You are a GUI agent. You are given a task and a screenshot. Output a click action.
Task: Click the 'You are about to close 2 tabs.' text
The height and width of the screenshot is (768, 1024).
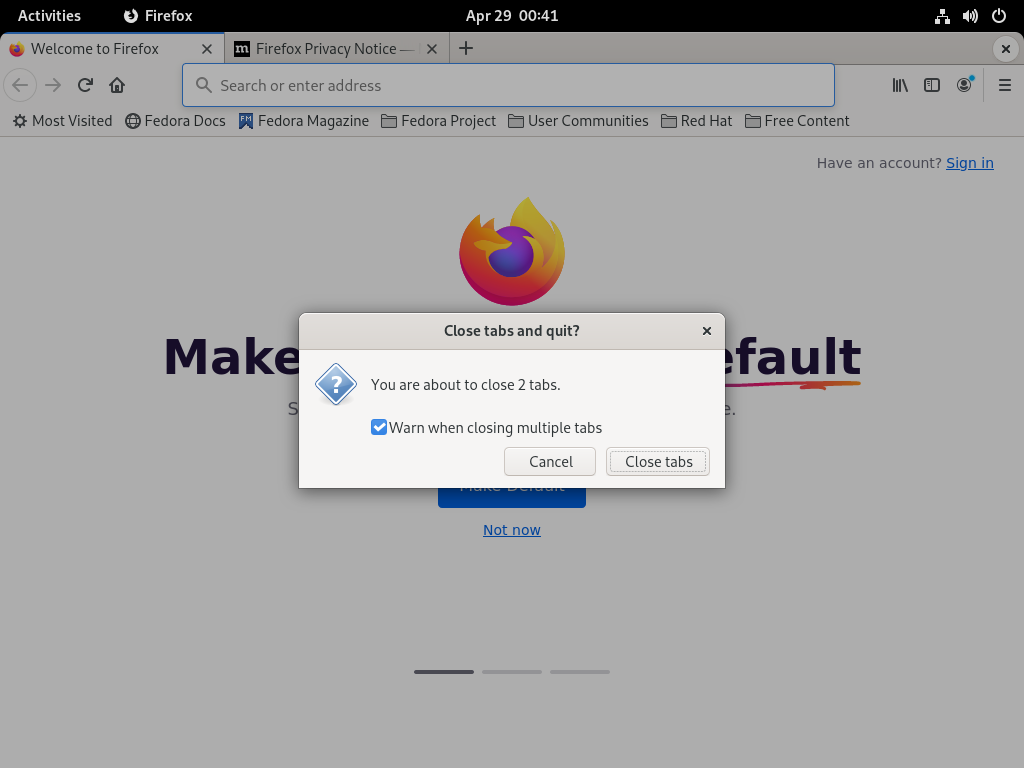point(466,385)
